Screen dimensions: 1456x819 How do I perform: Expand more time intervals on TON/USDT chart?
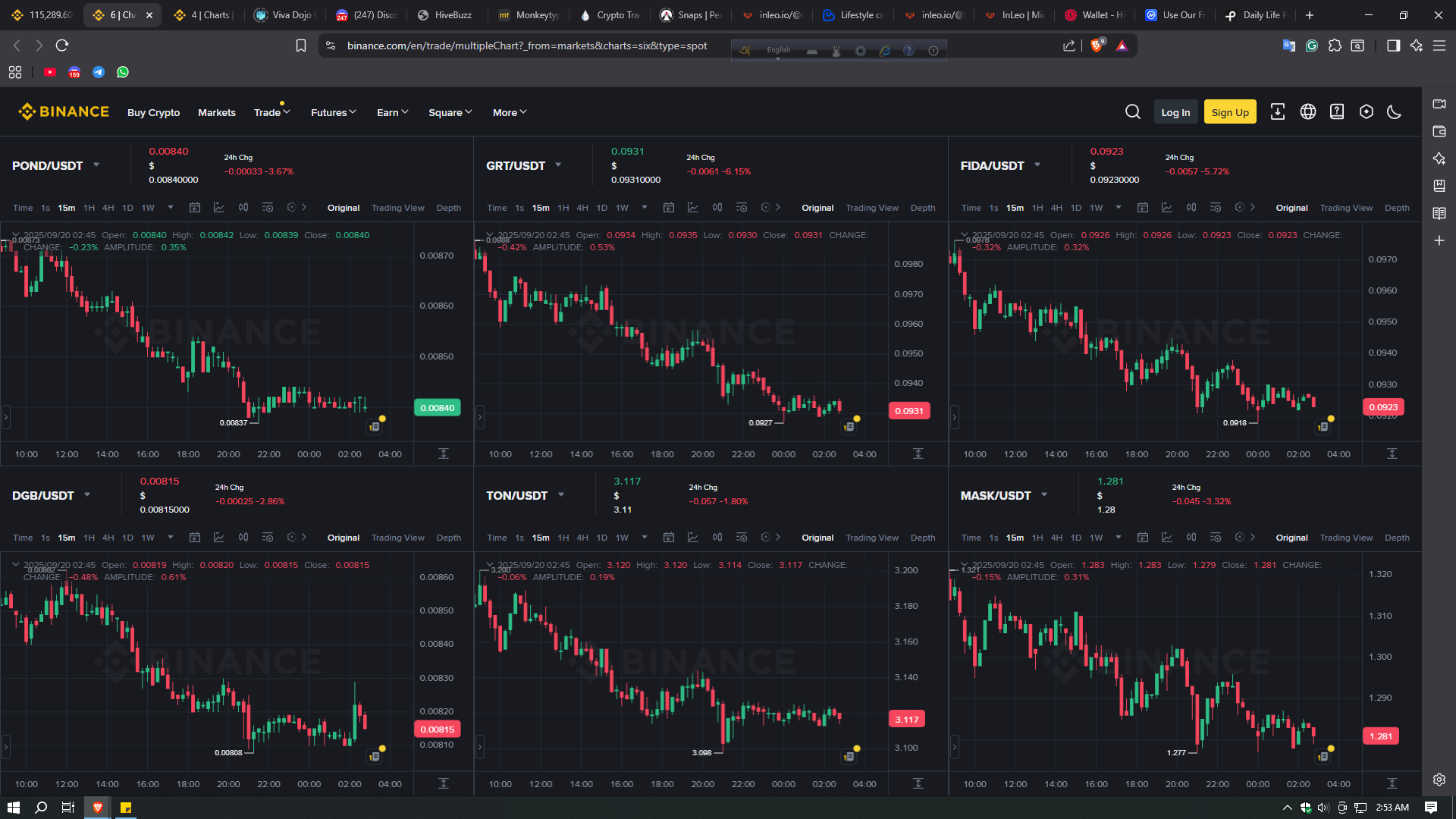click(645, 538)
